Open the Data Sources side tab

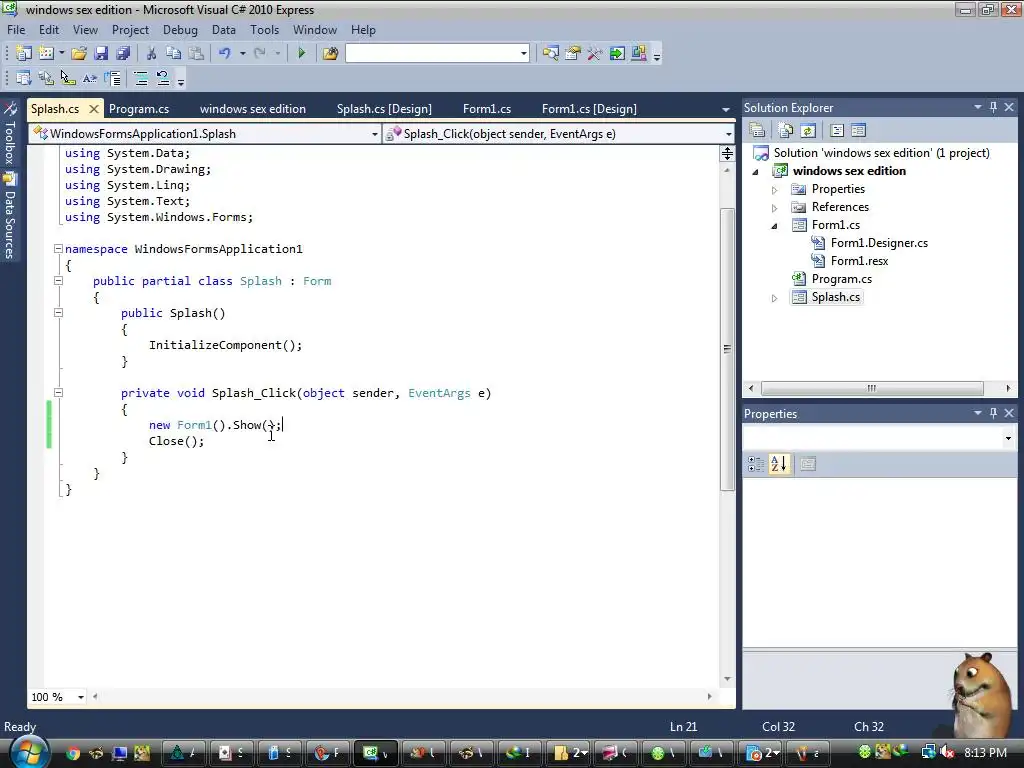coord(10,217)
